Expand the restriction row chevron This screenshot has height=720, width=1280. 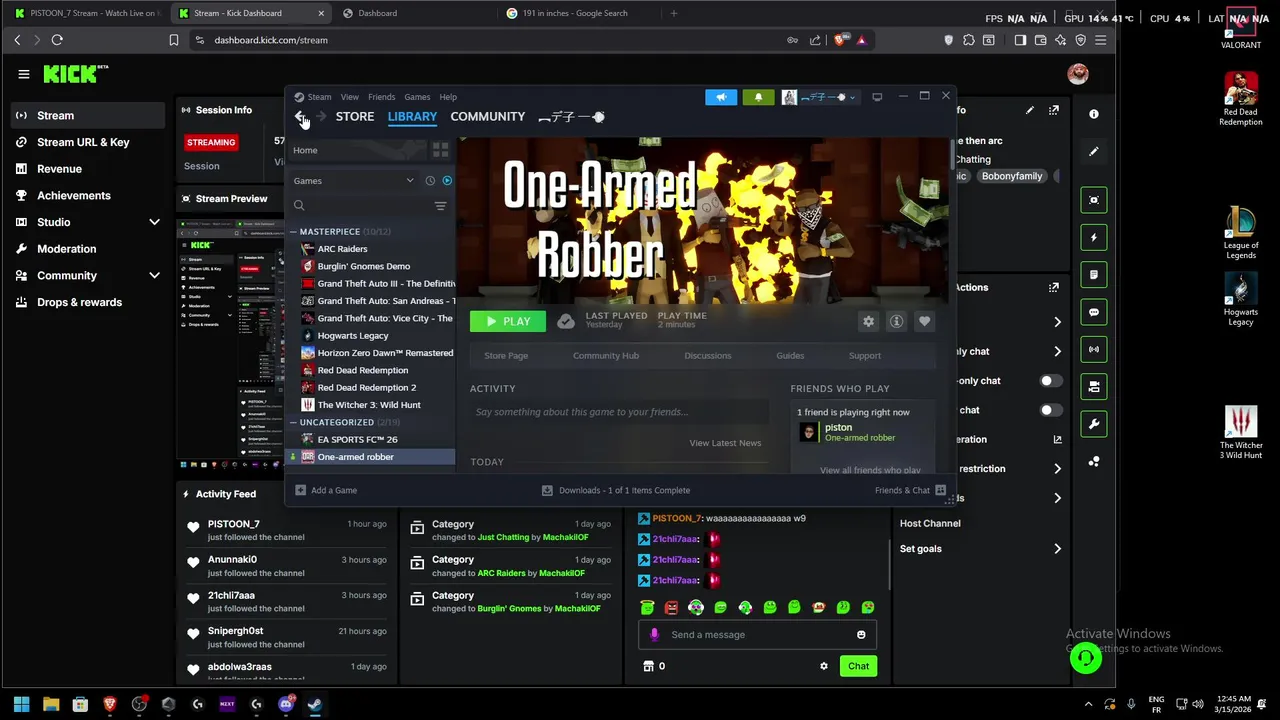tap(1057, 469)
